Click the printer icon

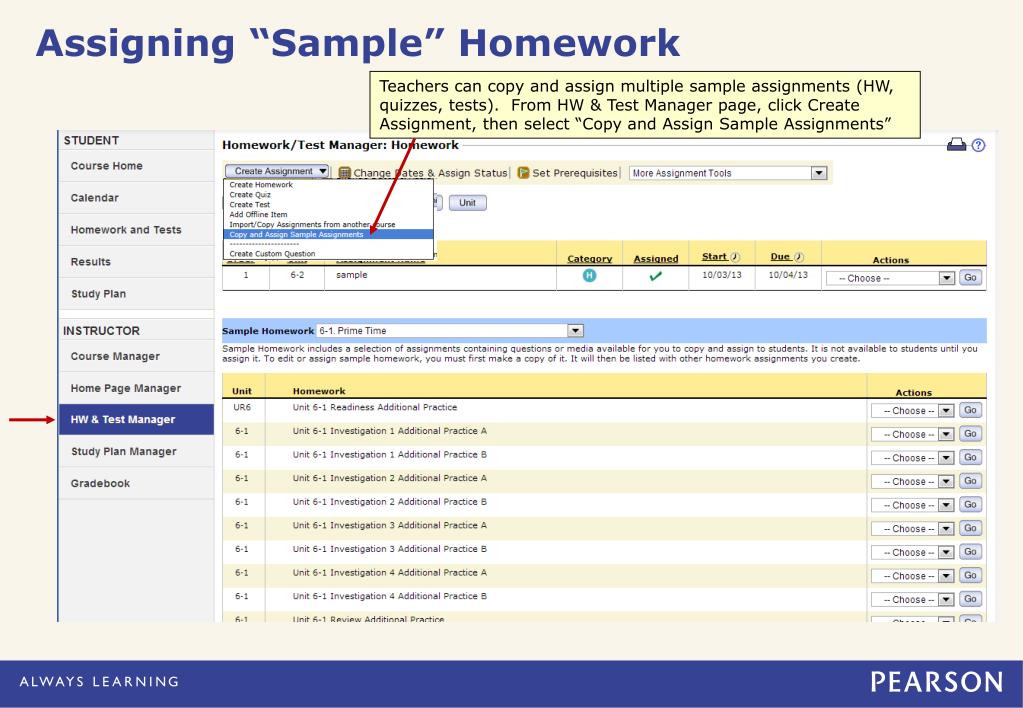(956, 144)
